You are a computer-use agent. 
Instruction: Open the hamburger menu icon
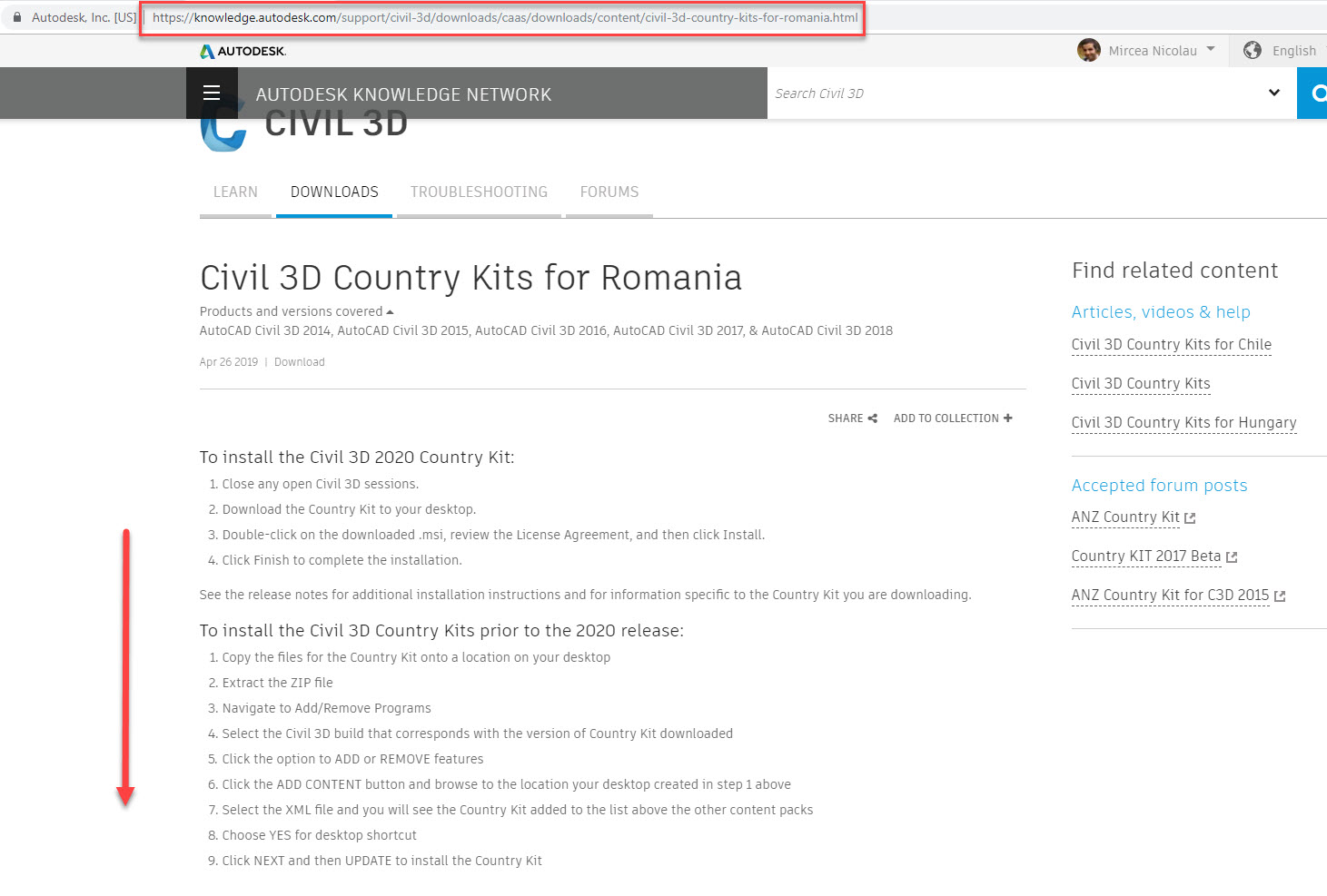pyautogui.click(x=212, y=93)
